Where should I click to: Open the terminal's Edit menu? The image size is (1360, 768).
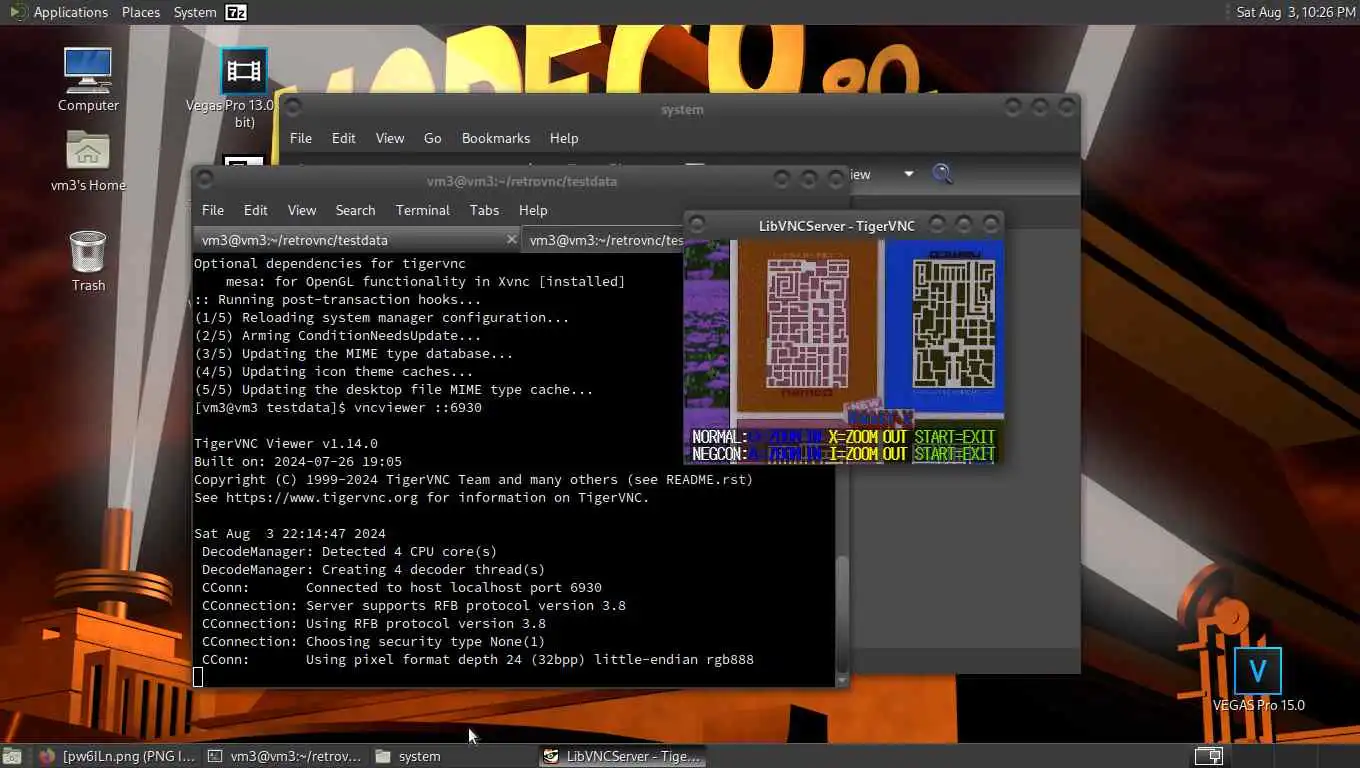256,210
